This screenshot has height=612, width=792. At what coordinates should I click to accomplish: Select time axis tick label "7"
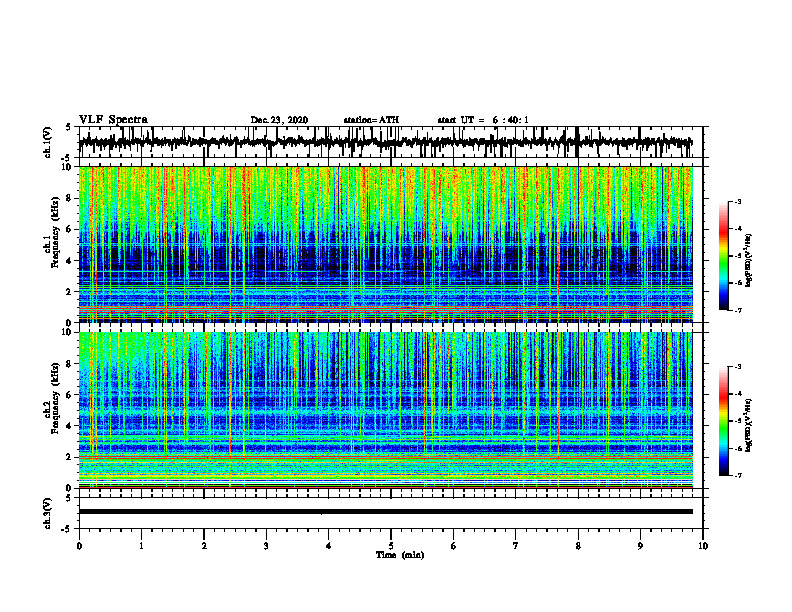(516, 546)
